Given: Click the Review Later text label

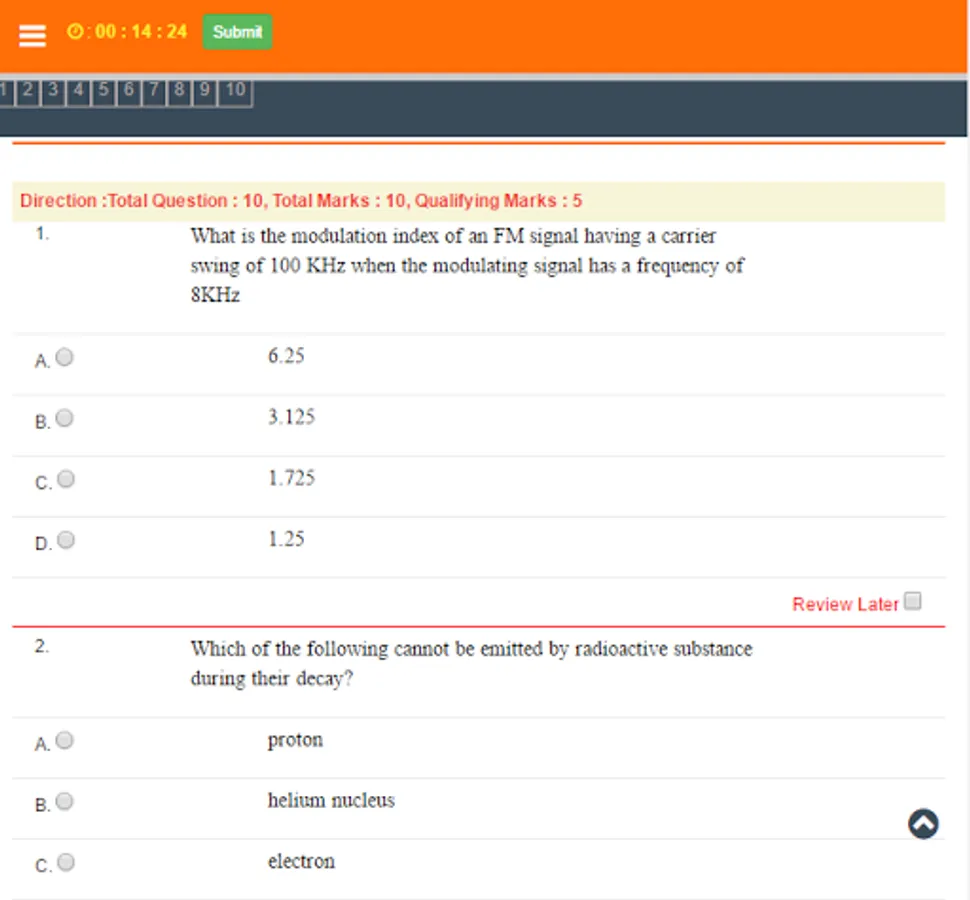Looking at the screenshot, I should [x=843, y=604].
